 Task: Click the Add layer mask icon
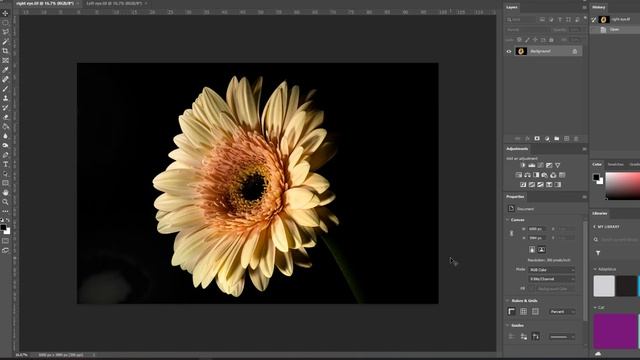pyautogui.click(x=537, y=139)
